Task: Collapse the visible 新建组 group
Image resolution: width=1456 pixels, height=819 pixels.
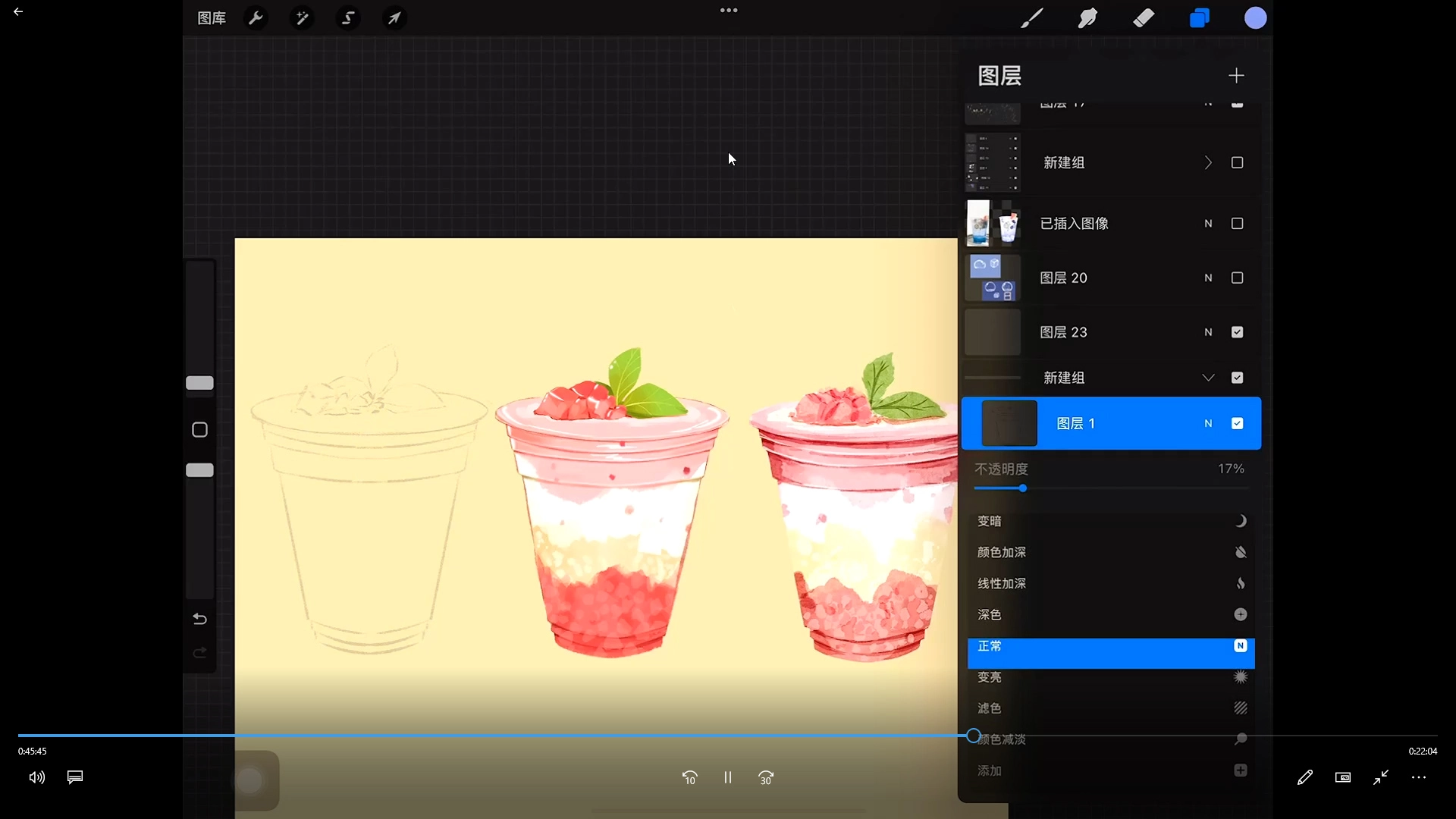Action: (1208, 378)
